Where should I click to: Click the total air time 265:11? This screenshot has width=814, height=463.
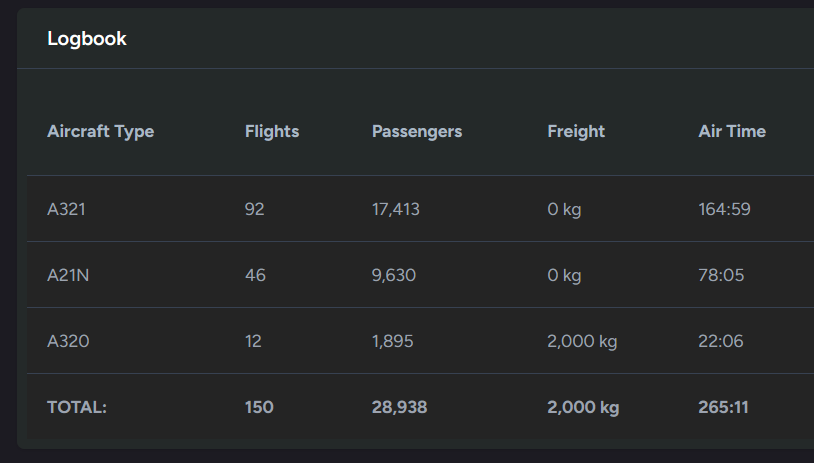click(x=723, y=407)
